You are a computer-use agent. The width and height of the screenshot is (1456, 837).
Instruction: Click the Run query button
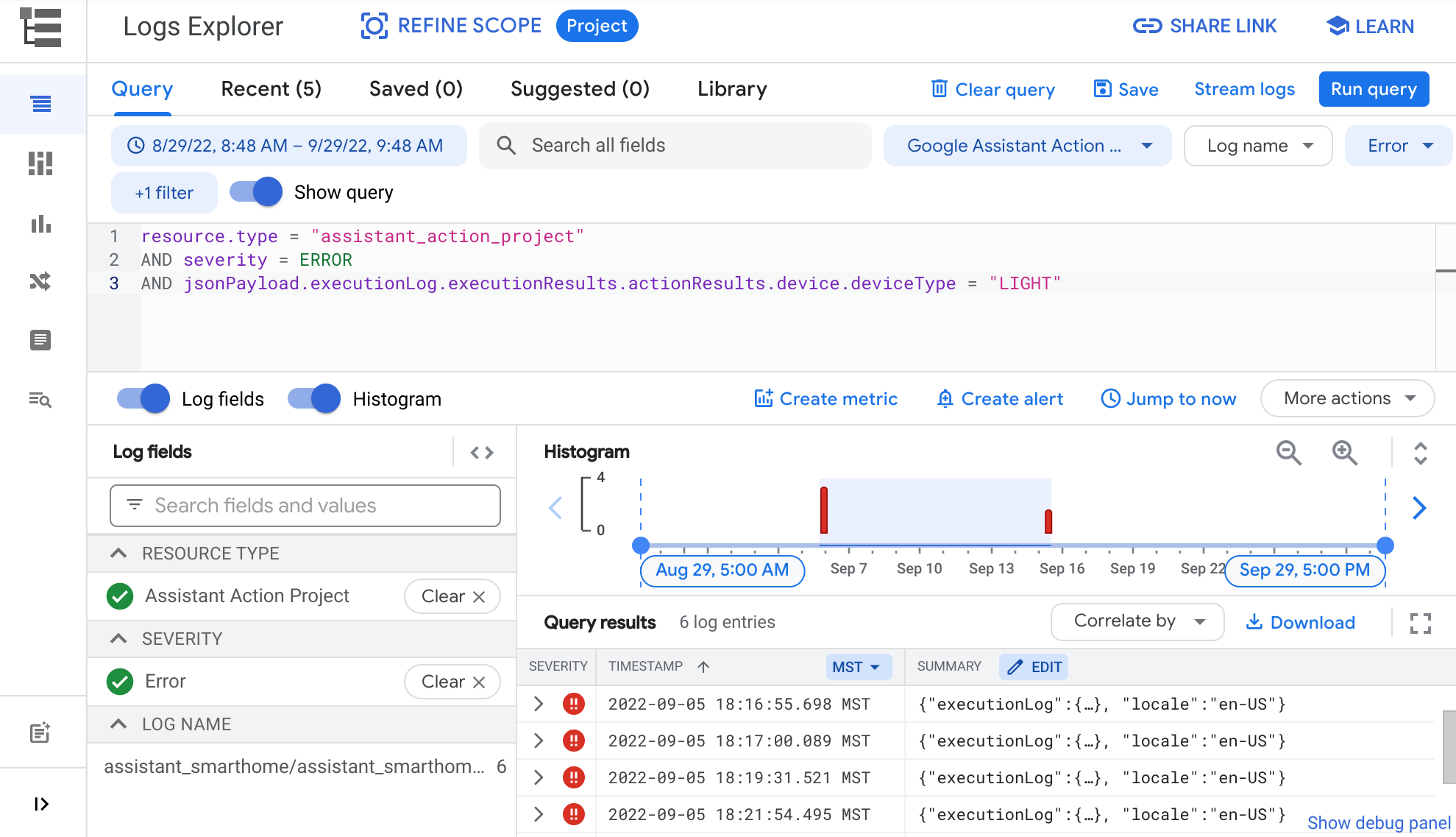[x=1374, y=89]
